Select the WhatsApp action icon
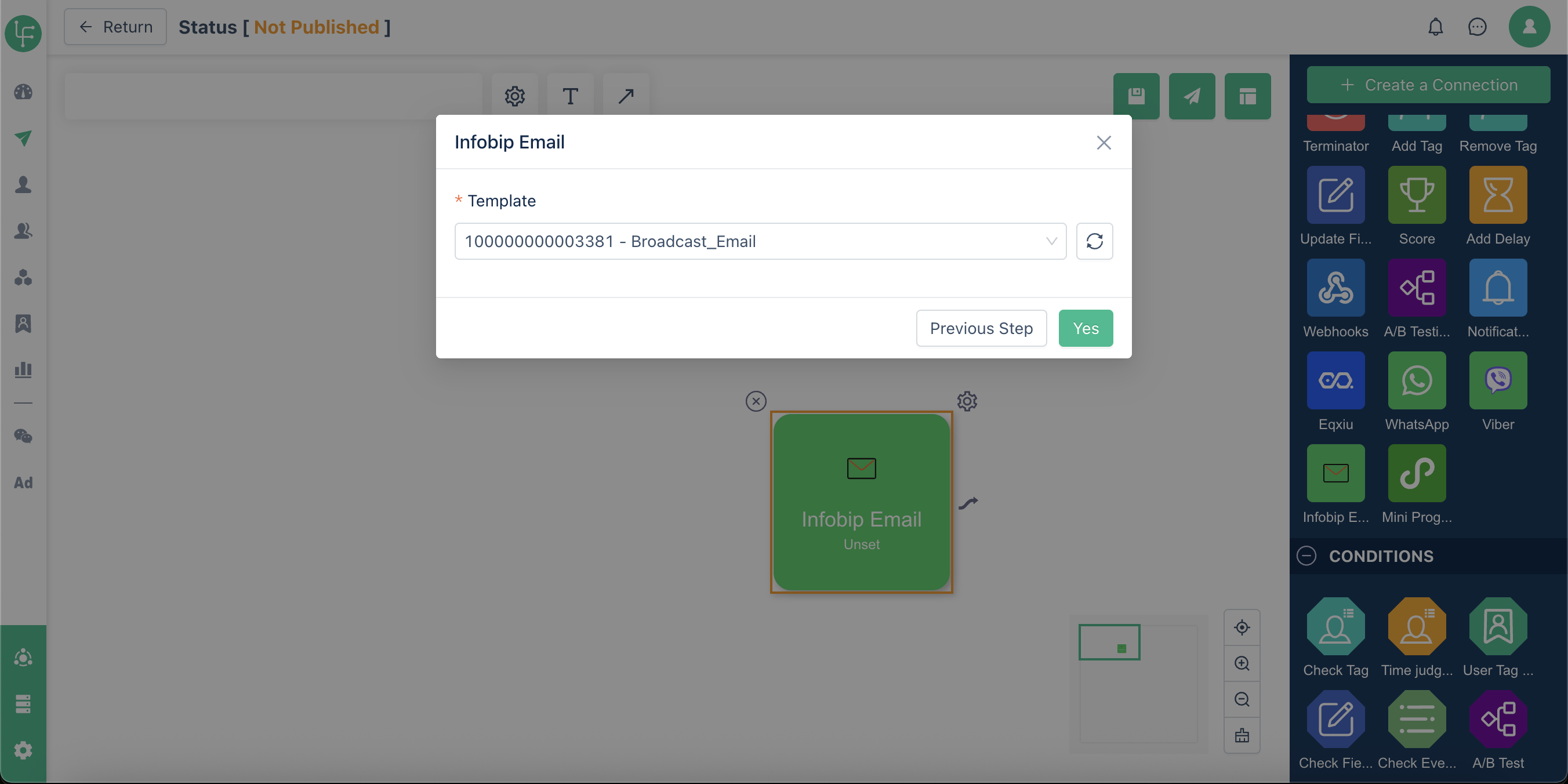This screenshot has width=1568, height=784. pos(1417,380)
